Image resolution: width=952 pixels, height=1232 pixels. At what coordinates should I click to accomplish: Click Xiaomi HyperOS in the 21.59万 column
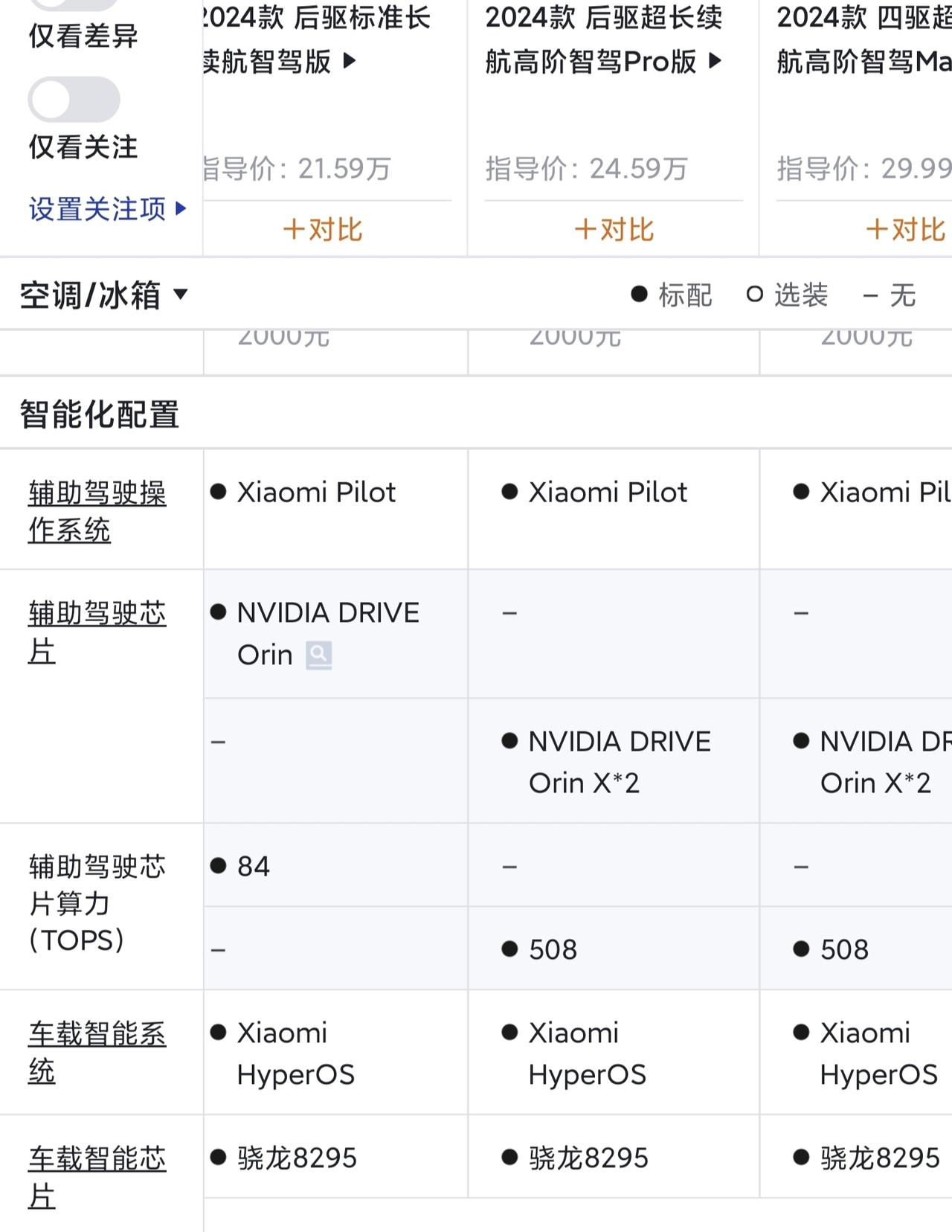(295, 1053)
